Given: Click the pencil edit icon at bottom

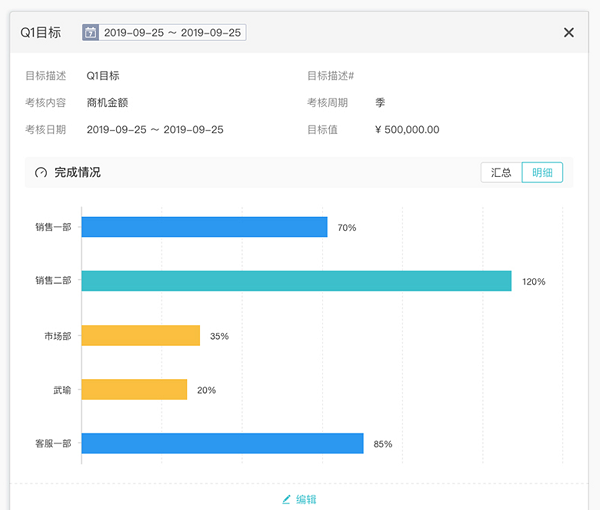Looking at the screenshot, I should 286,499.
